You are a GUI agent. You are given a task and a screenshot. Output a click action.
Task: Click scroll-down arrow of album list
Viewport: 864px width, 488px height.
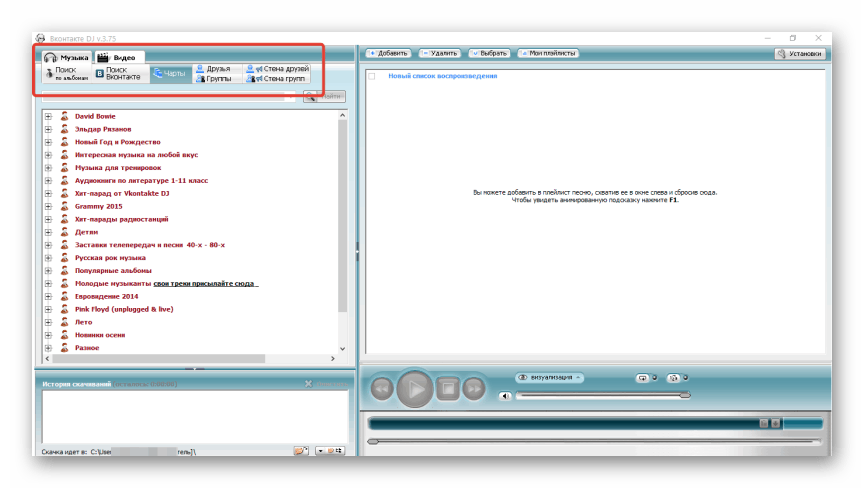(342, 349)
